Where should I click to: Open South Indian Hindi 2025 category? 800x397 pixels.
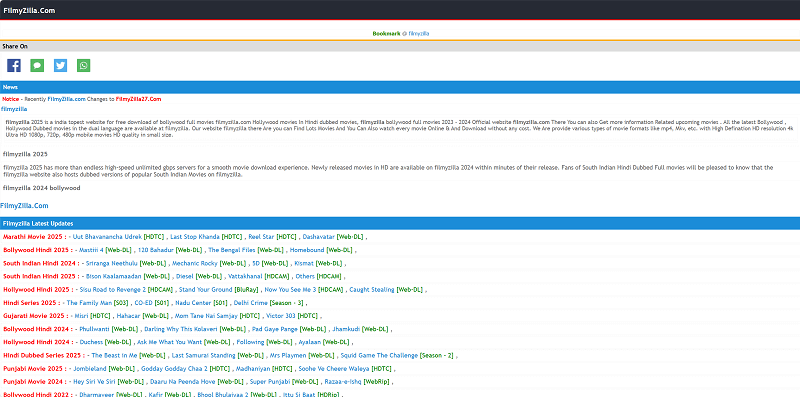point(42,277)
